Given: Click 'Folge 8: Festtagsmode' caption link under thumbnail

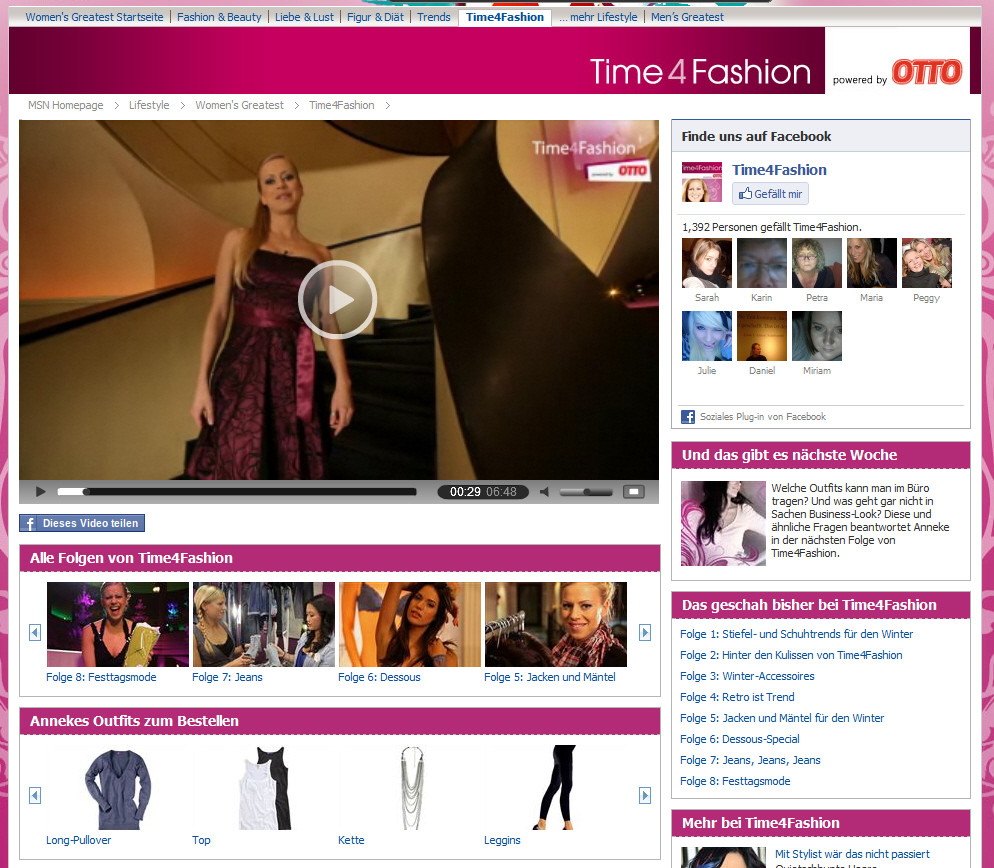Looking at the screenshot, I should point(101,677).
